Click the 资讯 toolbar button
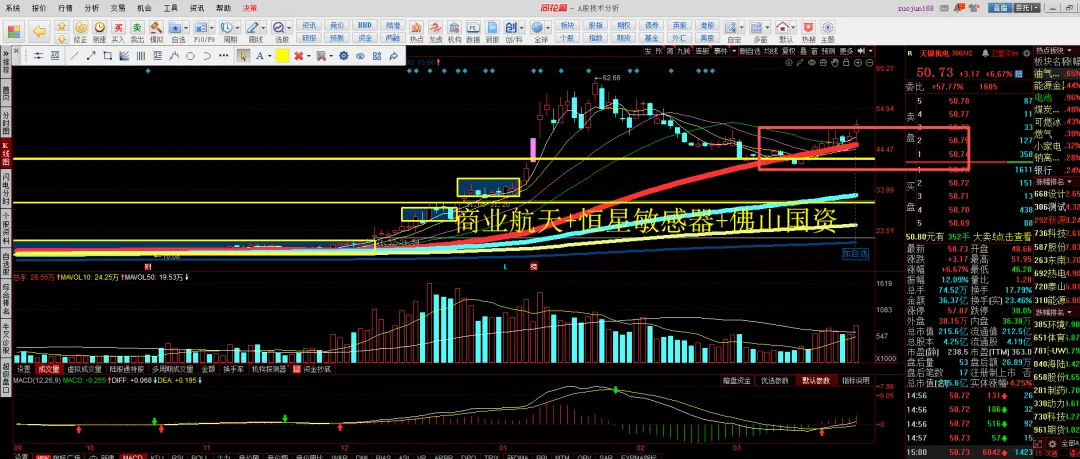The width and height of the screenshot is (1080, 459). (309, 26)
